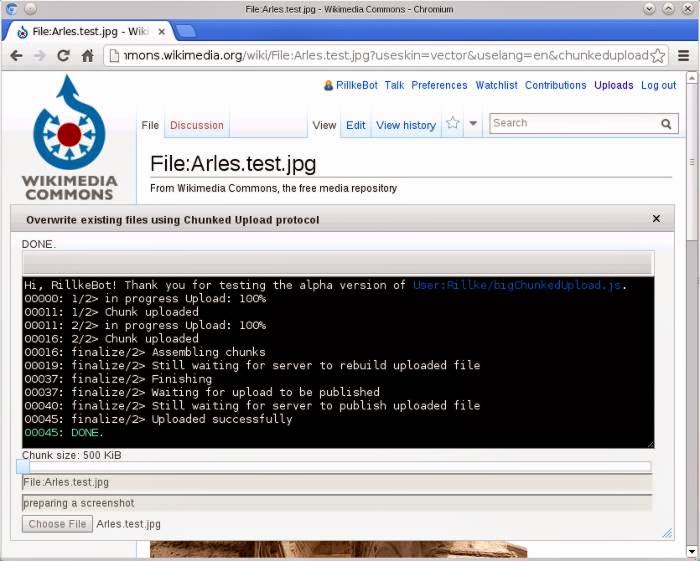Open User:Rillke/bigChunkedUpload.js link in the console
This screenshot has height=561, width=700.
[517, 285]
